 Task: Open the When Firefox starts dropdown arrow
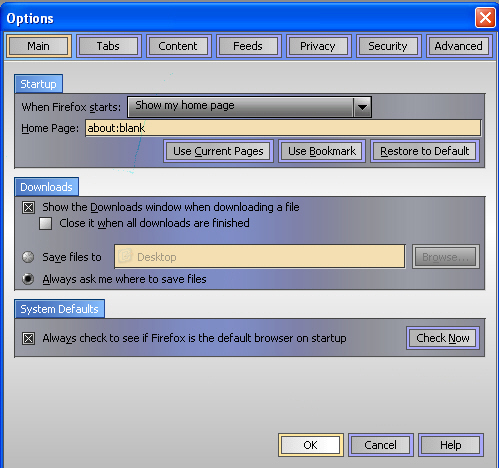362,107
